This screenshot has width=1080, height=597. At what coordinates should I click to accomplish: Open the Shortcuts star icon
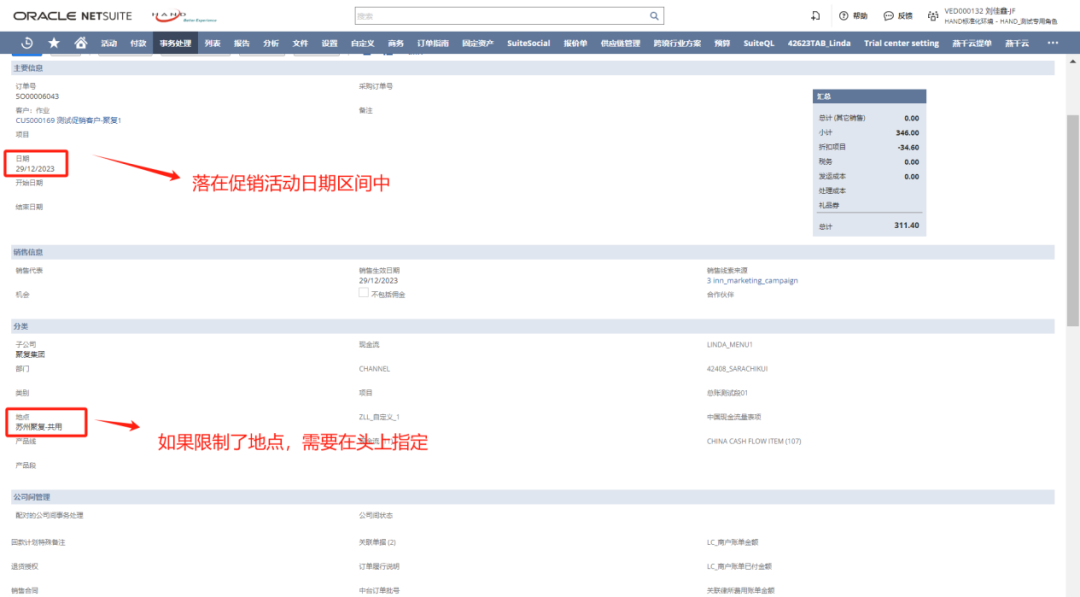pos(54,43)
